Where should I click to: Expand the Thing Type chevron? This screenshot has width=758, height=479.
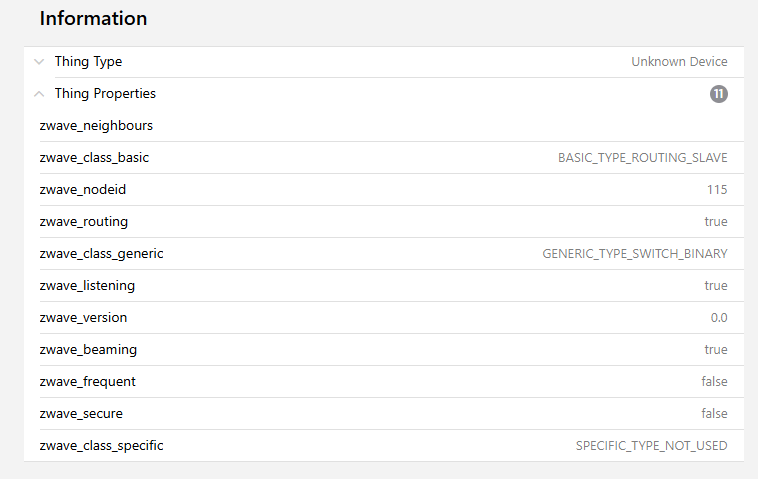coord(39,62)
